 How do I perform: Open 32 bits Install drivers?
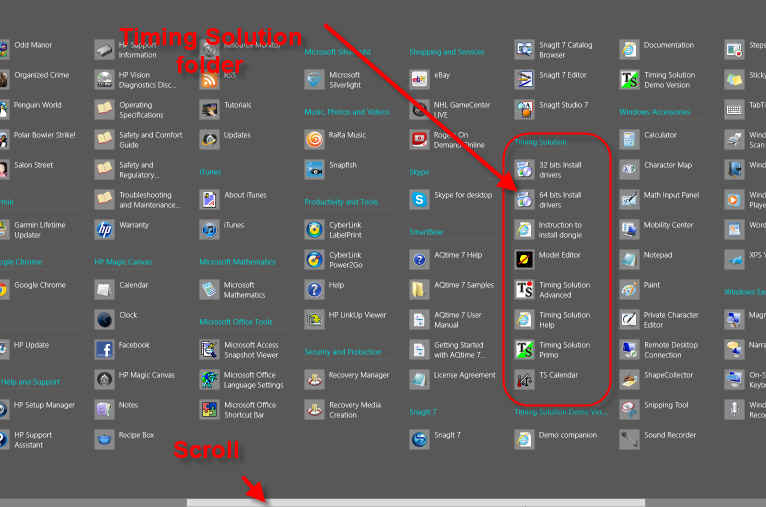pyautogui.click(x=525, y=170)
